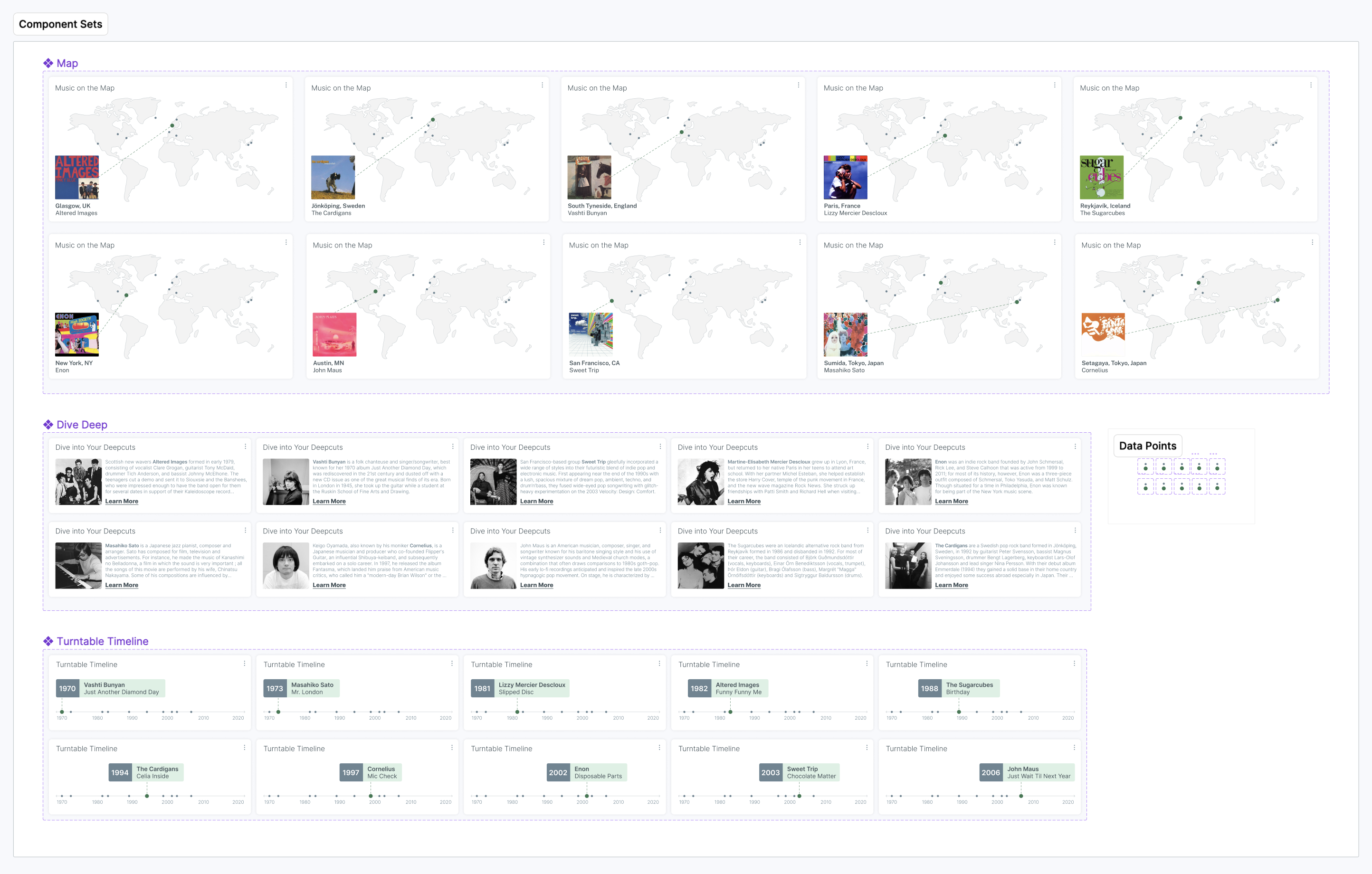
Task: Select the Dive Deep component set title
Action: click(82, 425)
